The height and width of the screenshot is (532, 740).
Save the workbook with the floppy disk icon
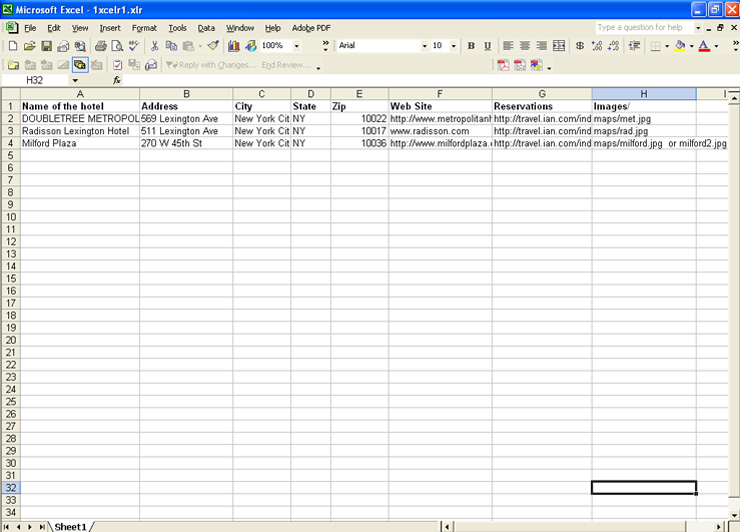pyautogui.click(x=46, y=46)
